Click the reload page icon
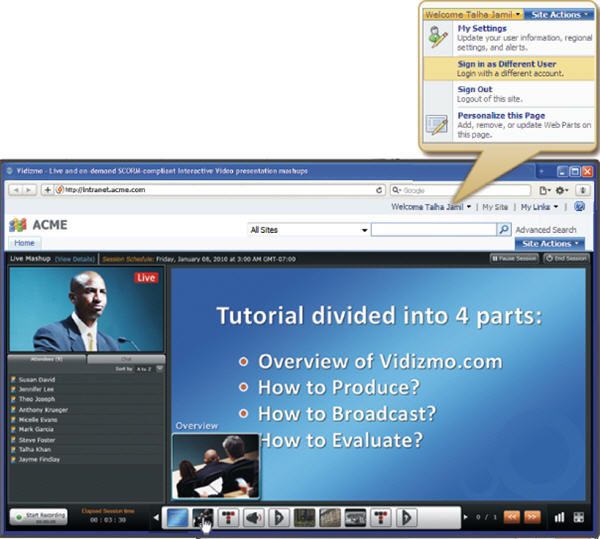 coord(379,190)
